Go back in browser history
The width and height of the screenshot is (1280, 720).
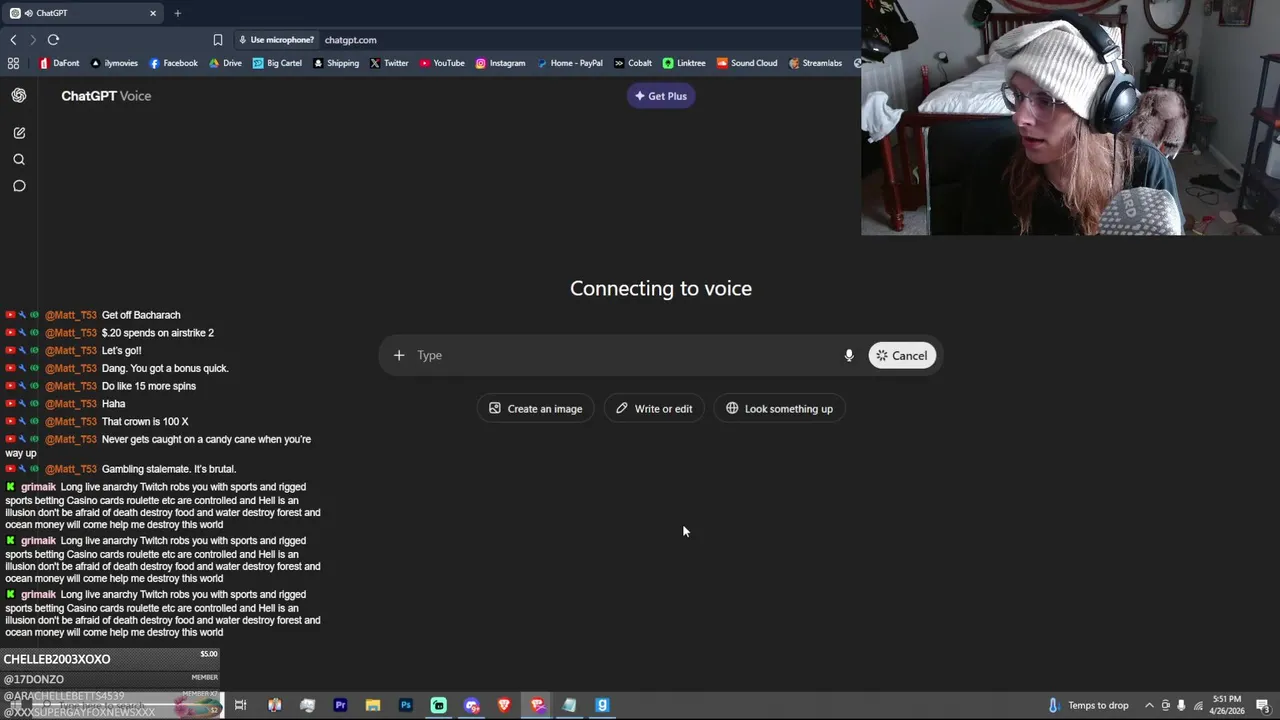click(x=13, y=40)
